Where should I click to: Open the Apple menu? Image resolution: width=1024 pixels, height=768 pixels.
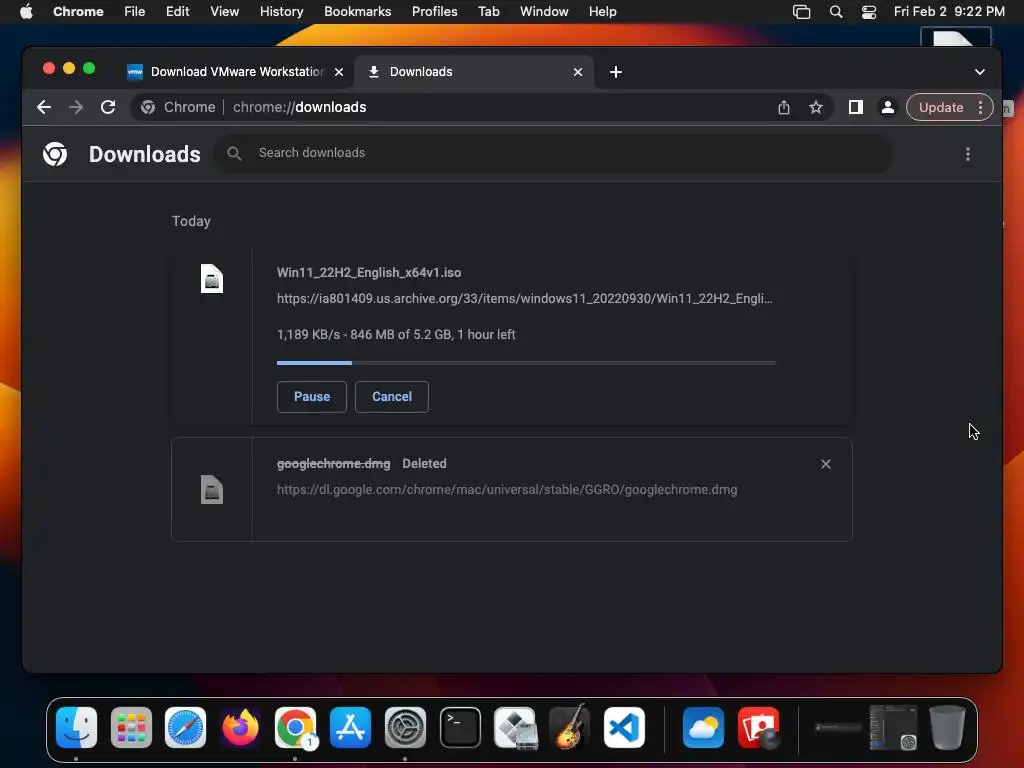click(26, 12)
